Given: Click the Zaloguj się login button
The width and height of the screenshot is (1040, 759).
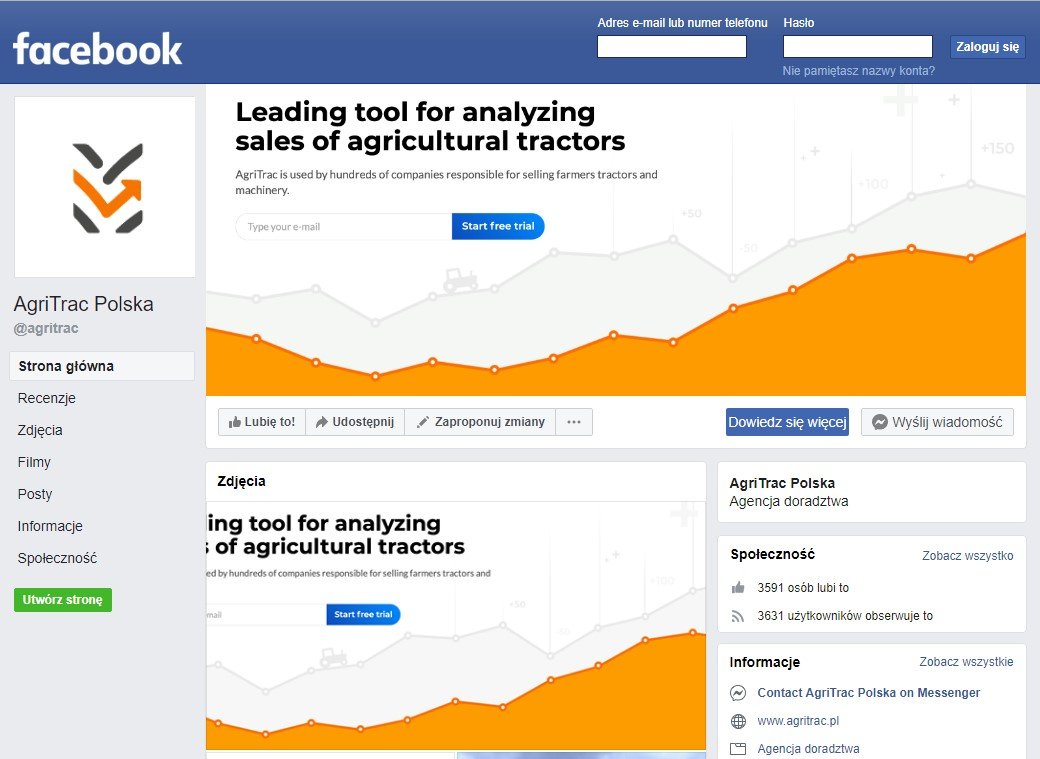Looking at the screenshot, I should tap(988, 46).
